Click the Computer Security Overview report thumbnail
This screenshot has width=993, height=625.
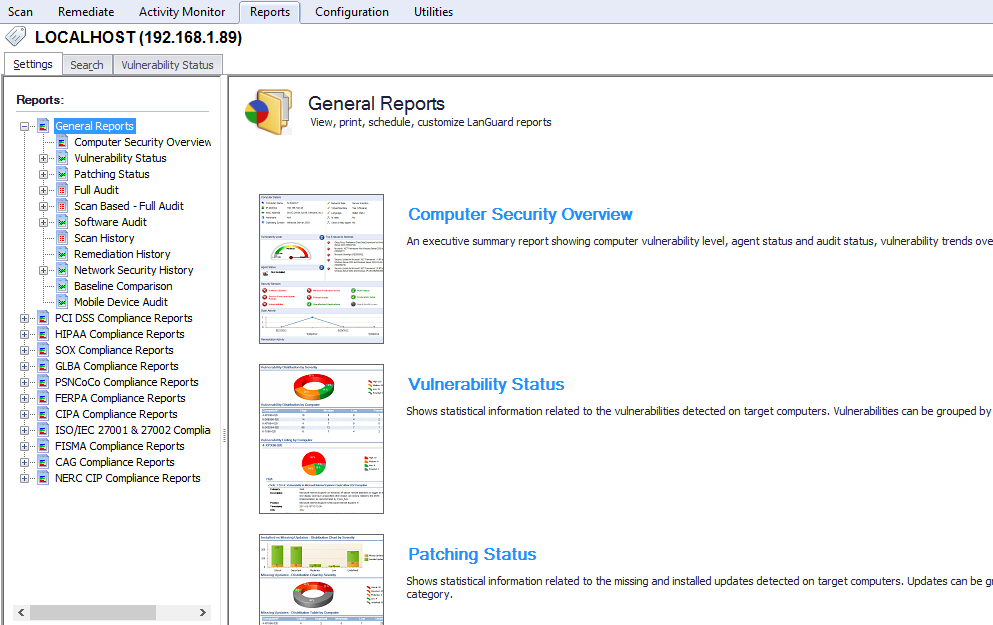(x=321, y=269)
